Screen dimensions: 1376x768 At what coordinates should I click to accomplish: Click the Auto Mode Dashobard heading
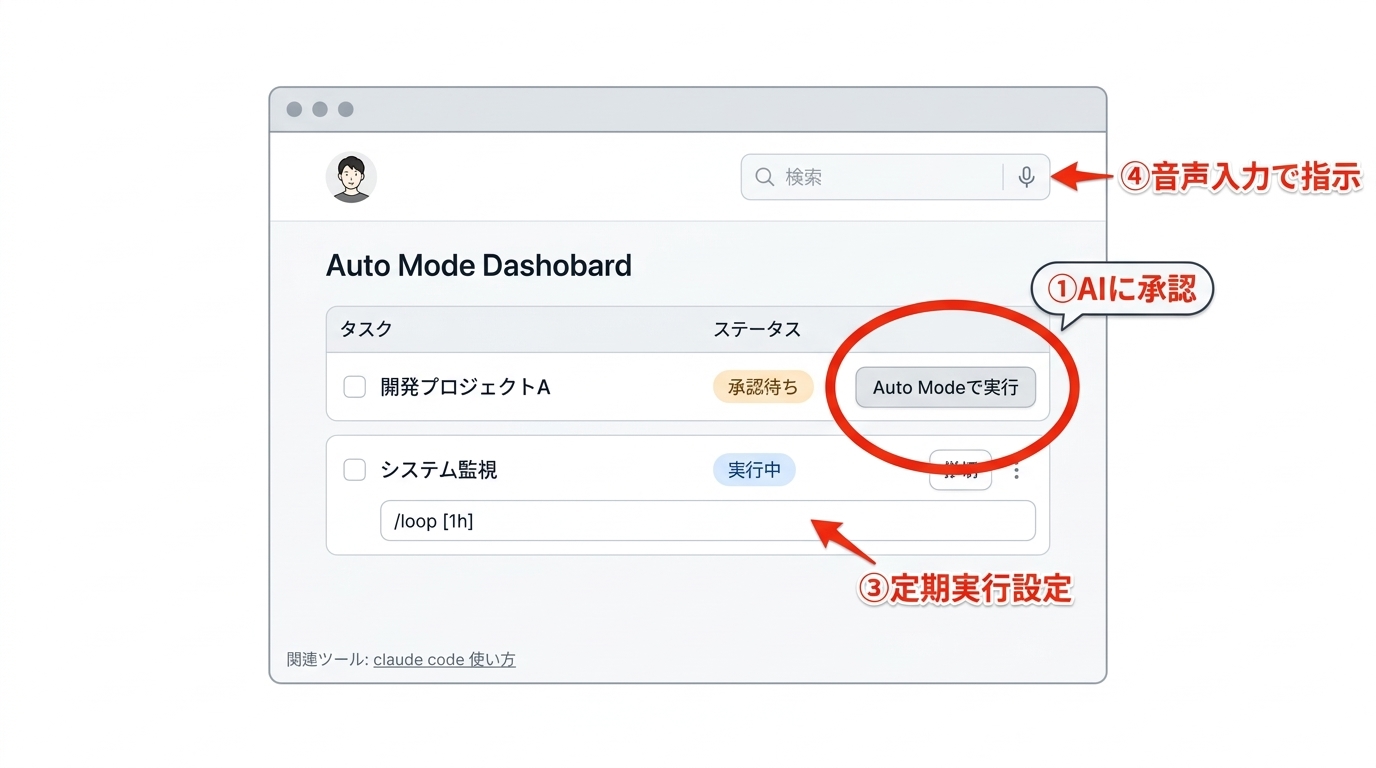(478, 265)
